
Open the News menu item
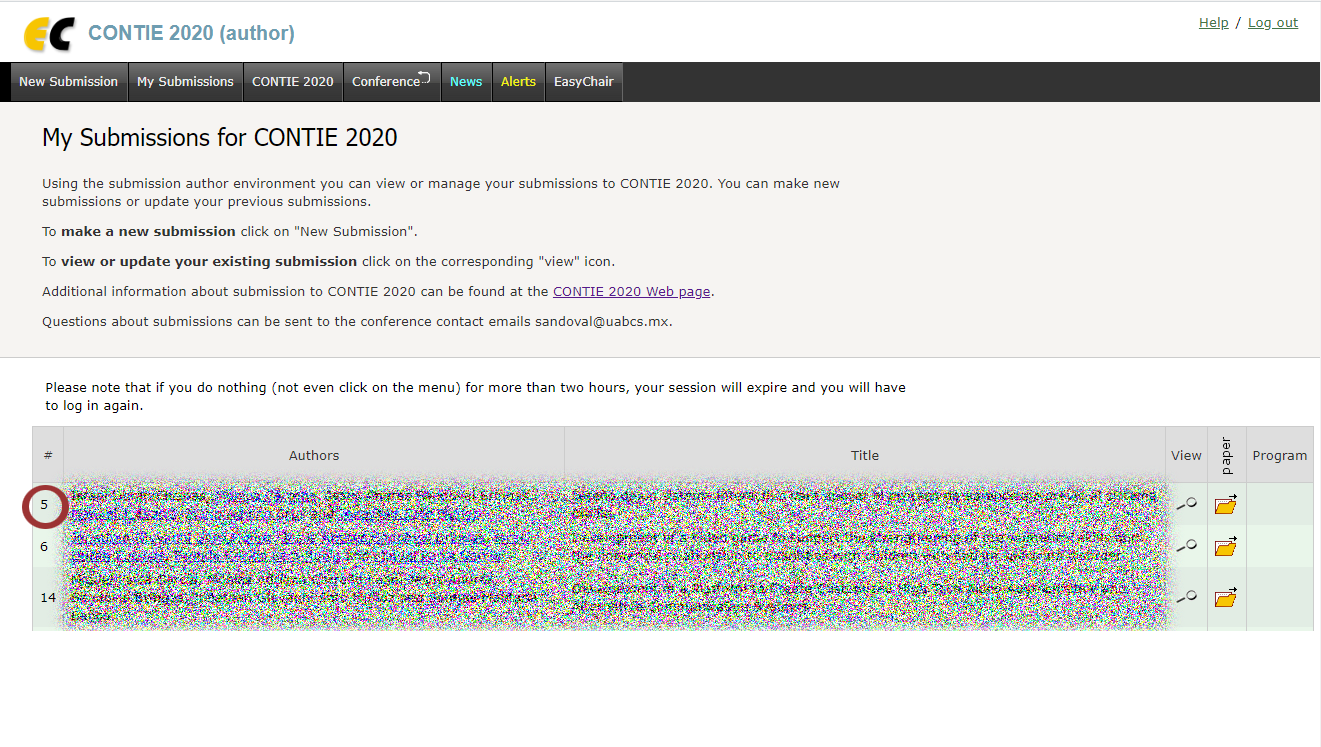[466, 82]
